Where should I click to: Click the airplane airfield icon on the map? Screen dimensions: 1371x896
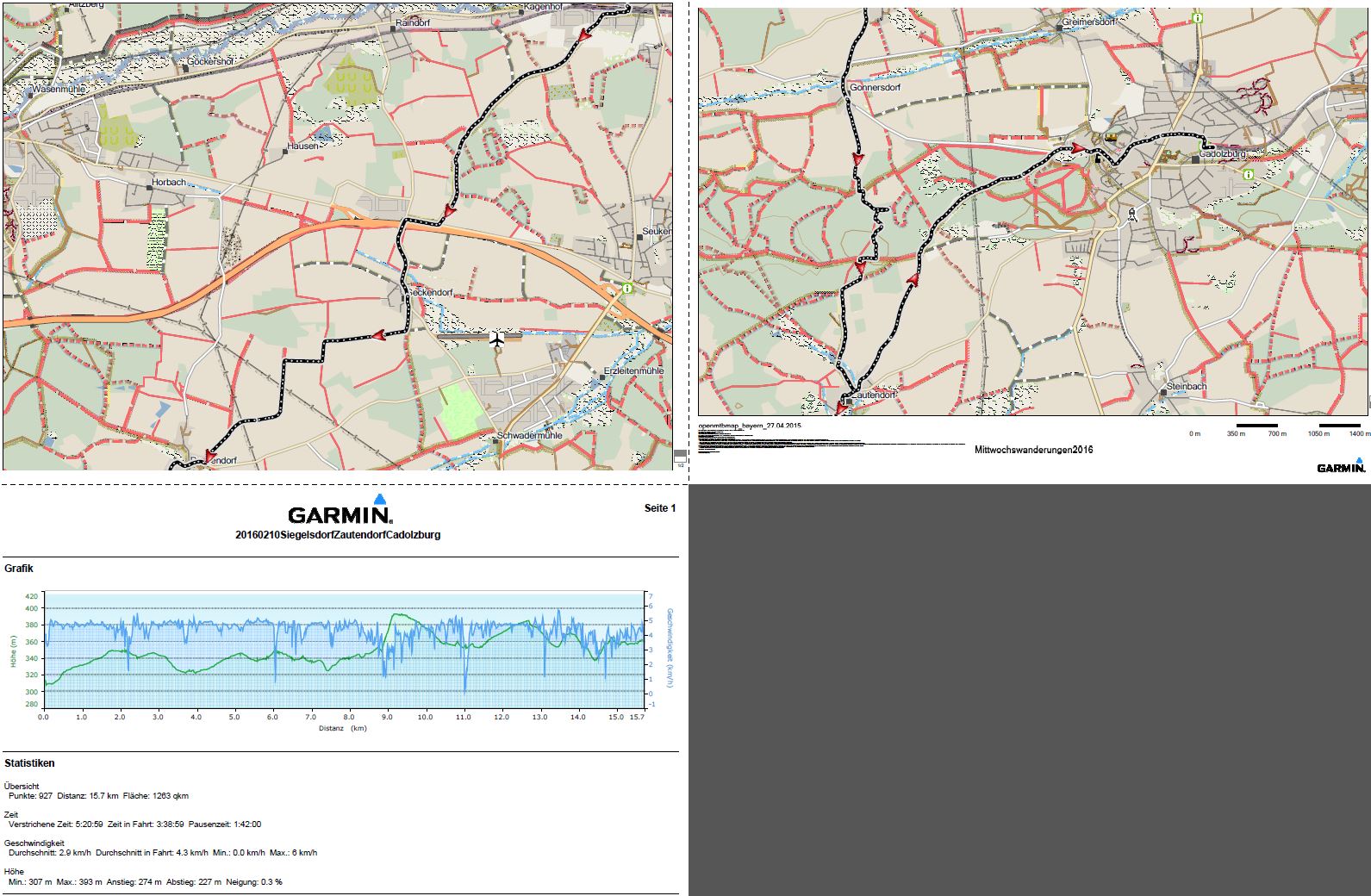[497, 339]
